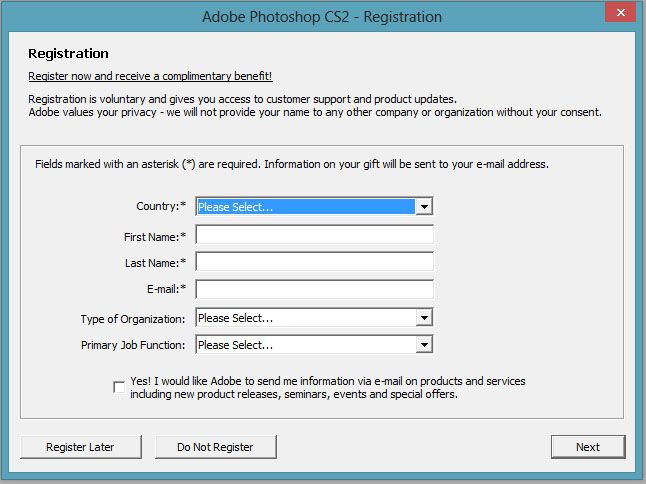Open the complimentary benefit registration link

tap(150, 76)
